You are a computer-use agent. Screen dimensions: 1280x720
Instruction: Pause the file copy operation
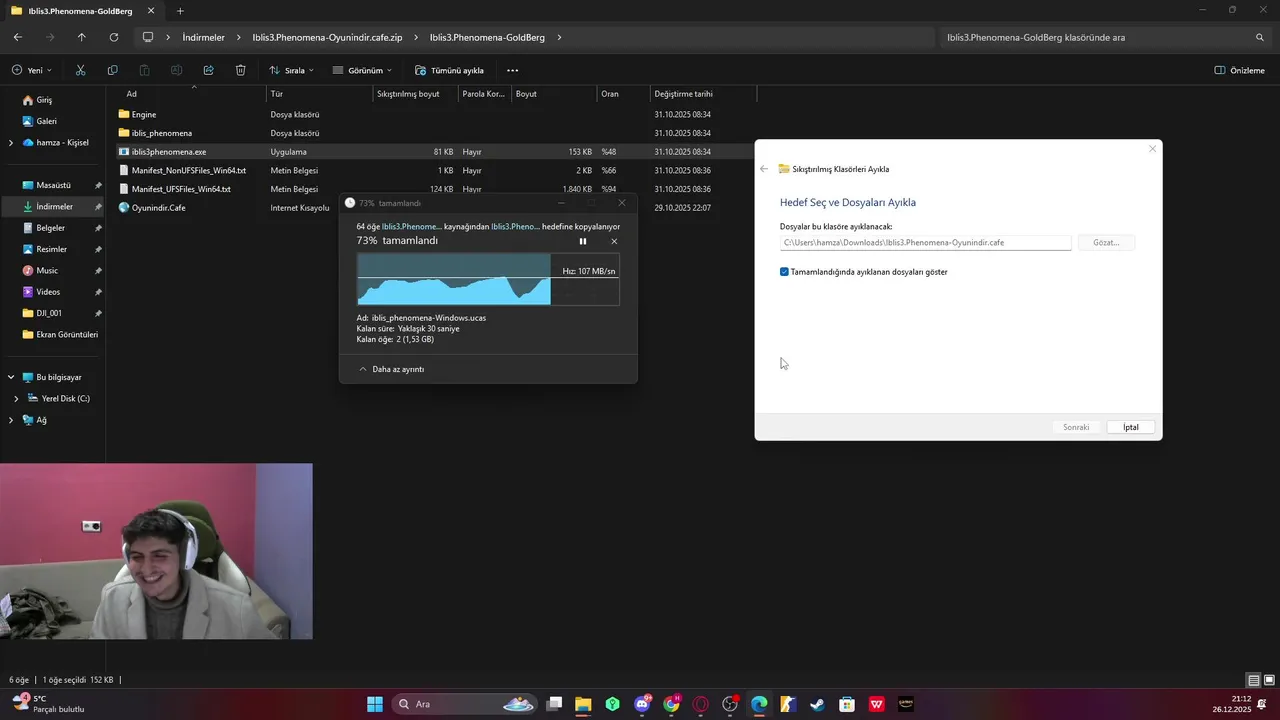(x=583, y=241)
